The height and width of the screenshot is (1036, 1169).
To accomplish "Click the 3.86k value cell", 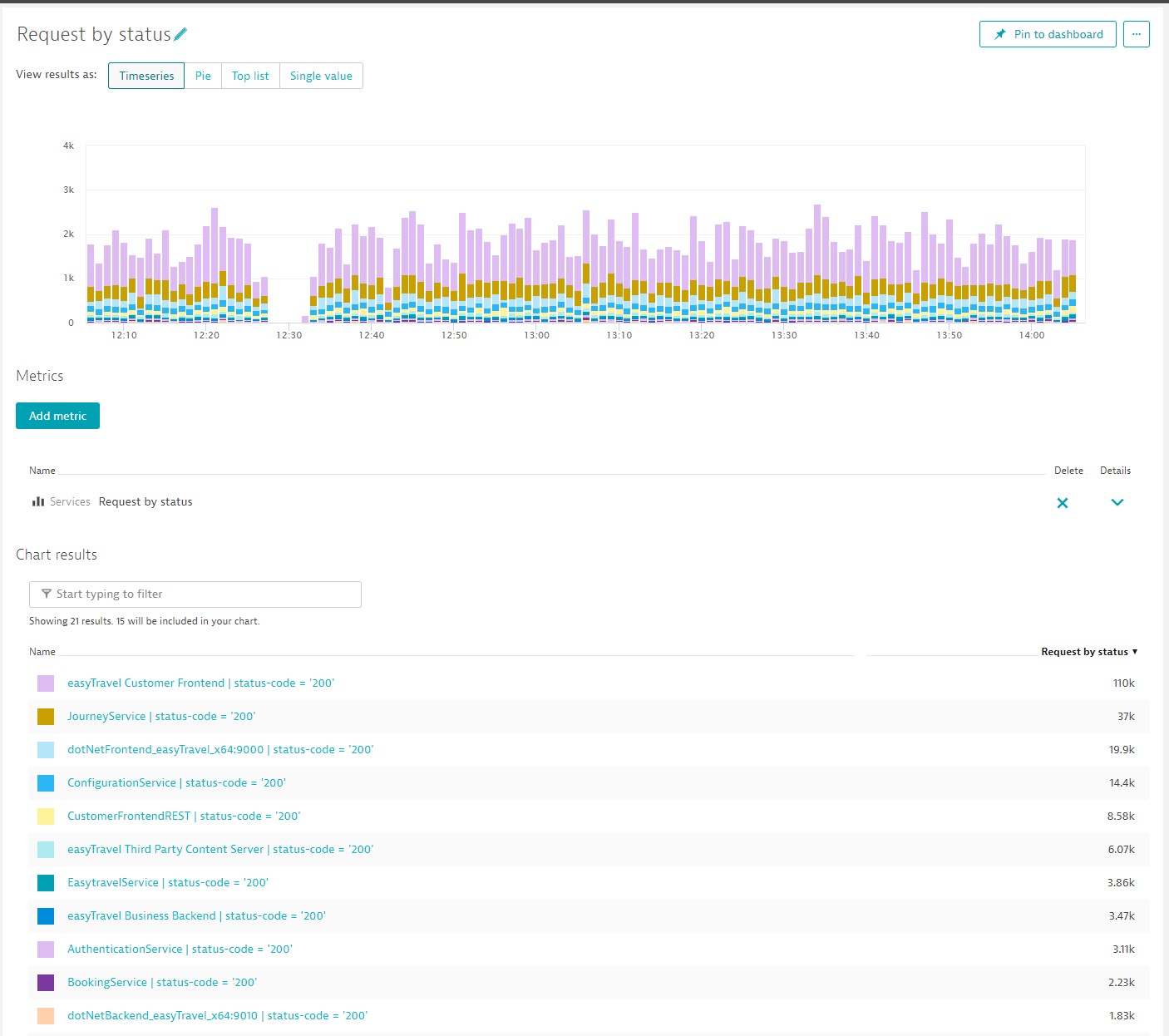I will click(1121, 882).
